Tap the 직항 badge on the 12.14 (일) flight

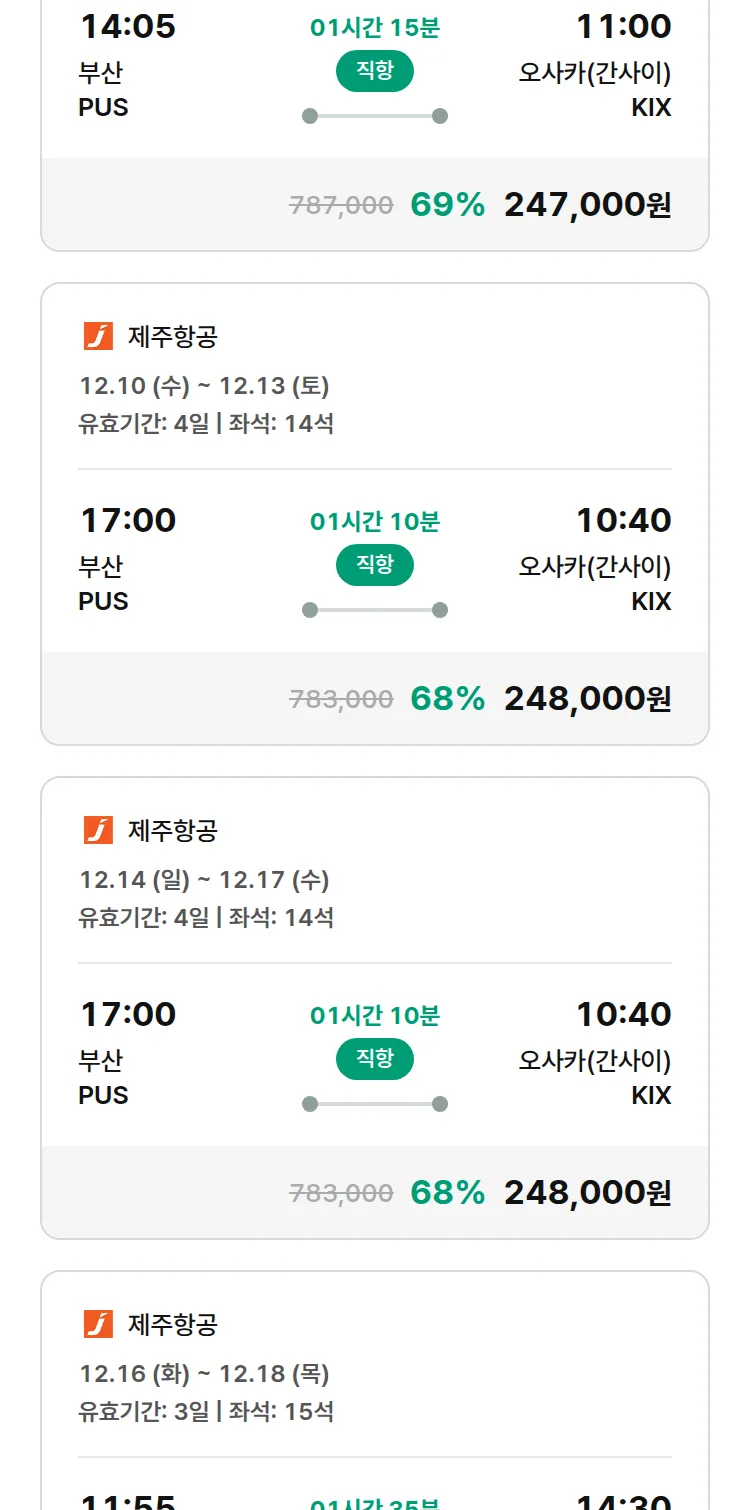375,1059
